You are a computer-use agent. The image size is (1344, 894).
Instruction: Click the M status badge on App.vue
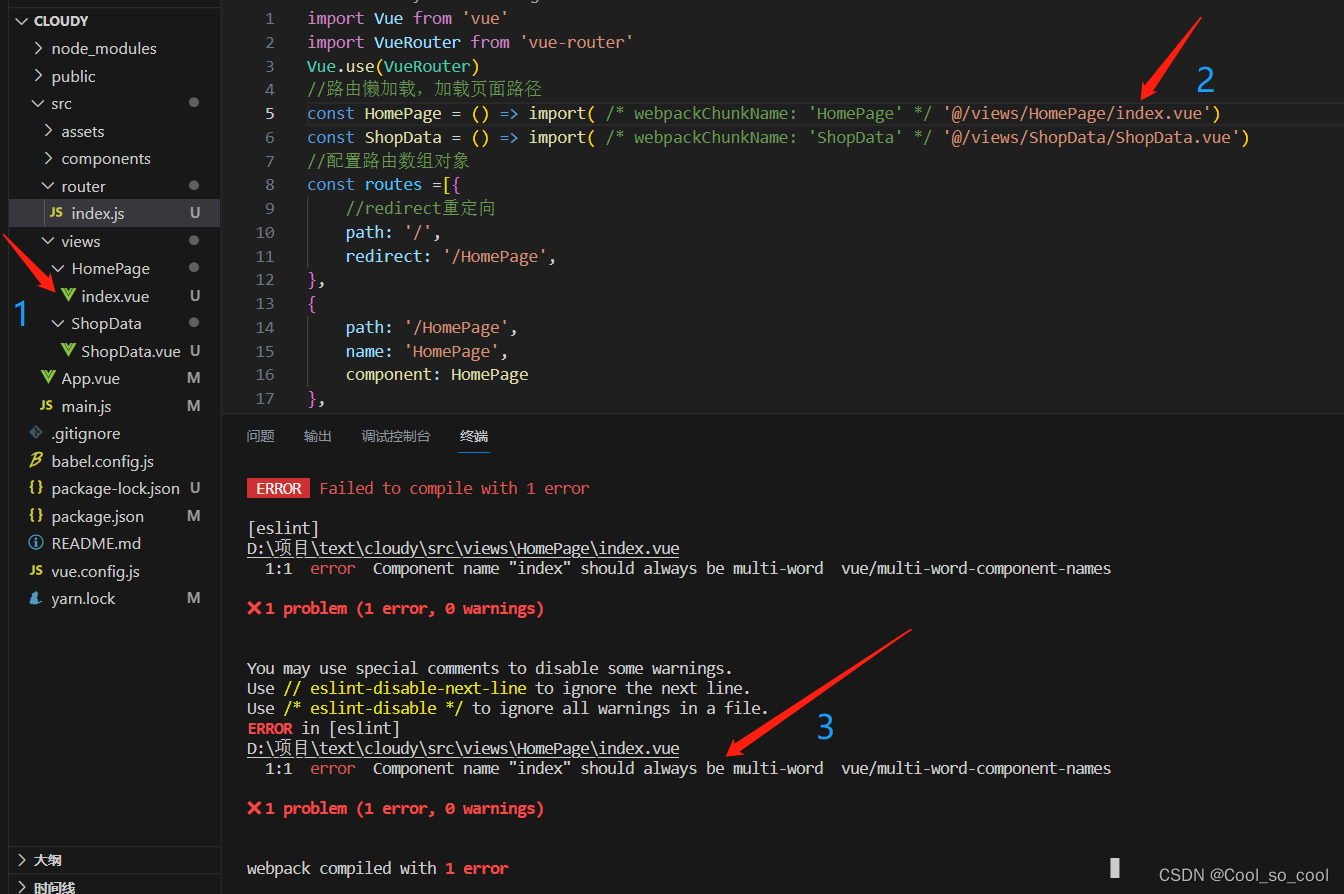194,378
